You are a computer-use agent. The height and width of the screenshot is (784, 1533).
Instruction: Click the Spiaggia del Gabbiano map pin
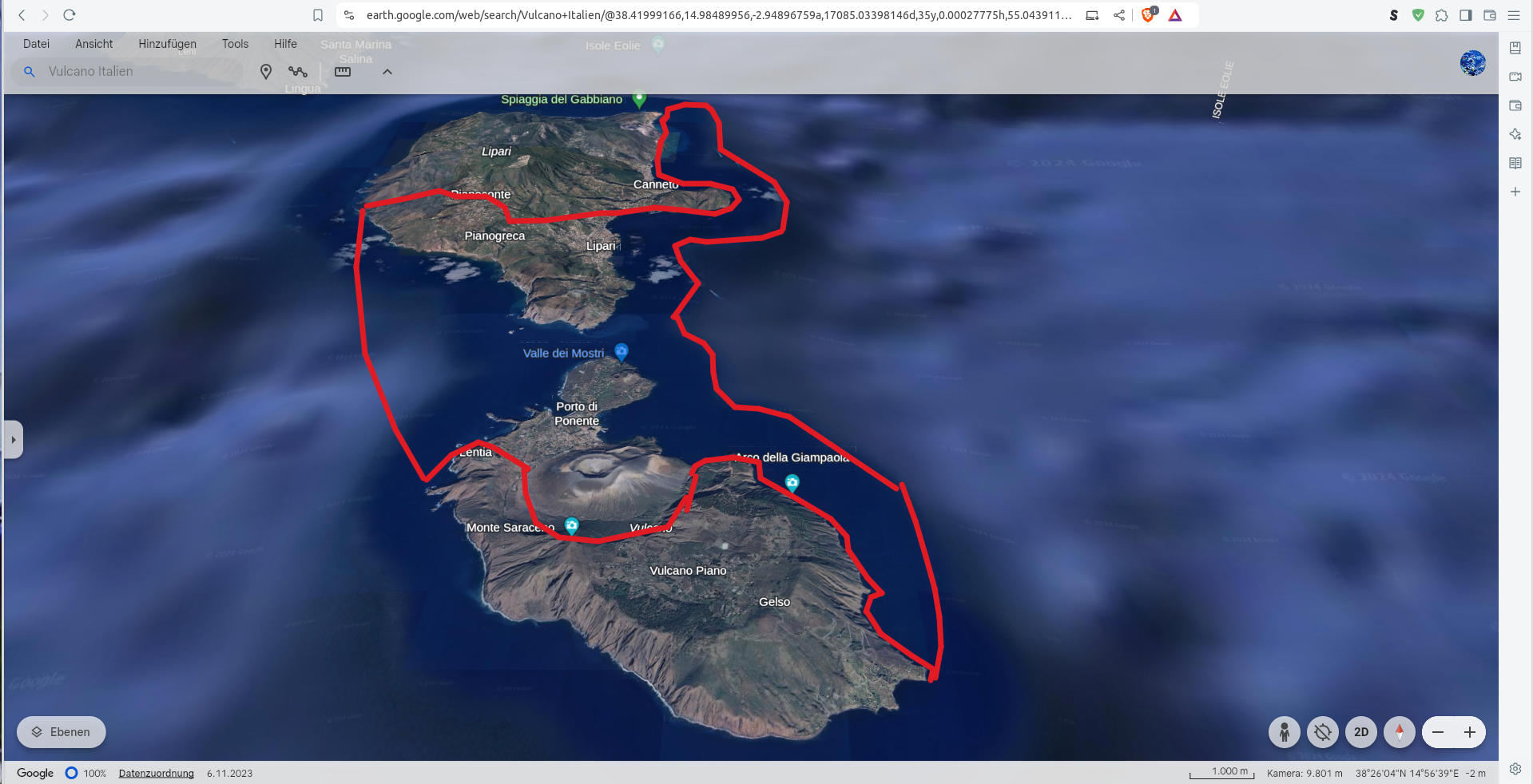click(639, 99)
